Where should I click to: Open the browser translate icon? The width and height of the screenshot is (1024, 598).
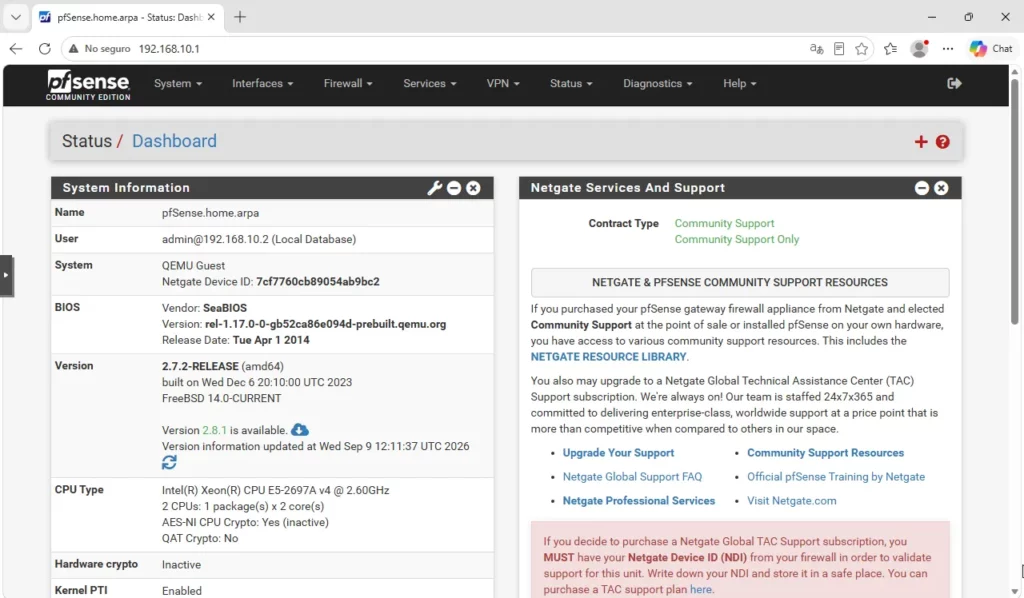816,49
